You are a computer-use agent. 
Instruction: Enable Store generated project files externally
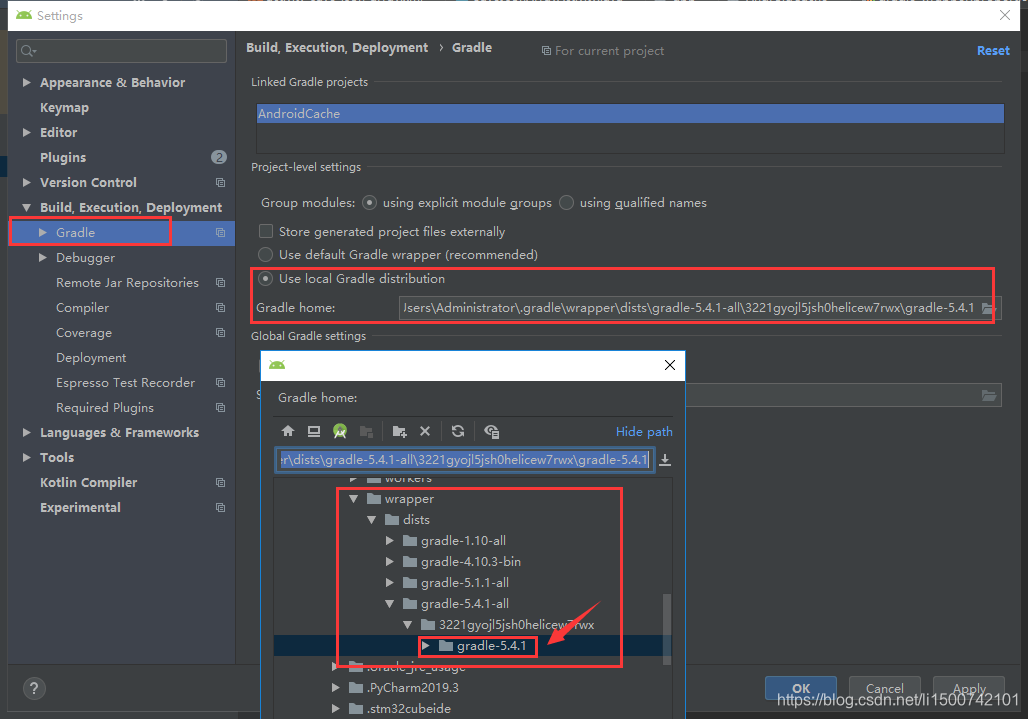[266, 231]
